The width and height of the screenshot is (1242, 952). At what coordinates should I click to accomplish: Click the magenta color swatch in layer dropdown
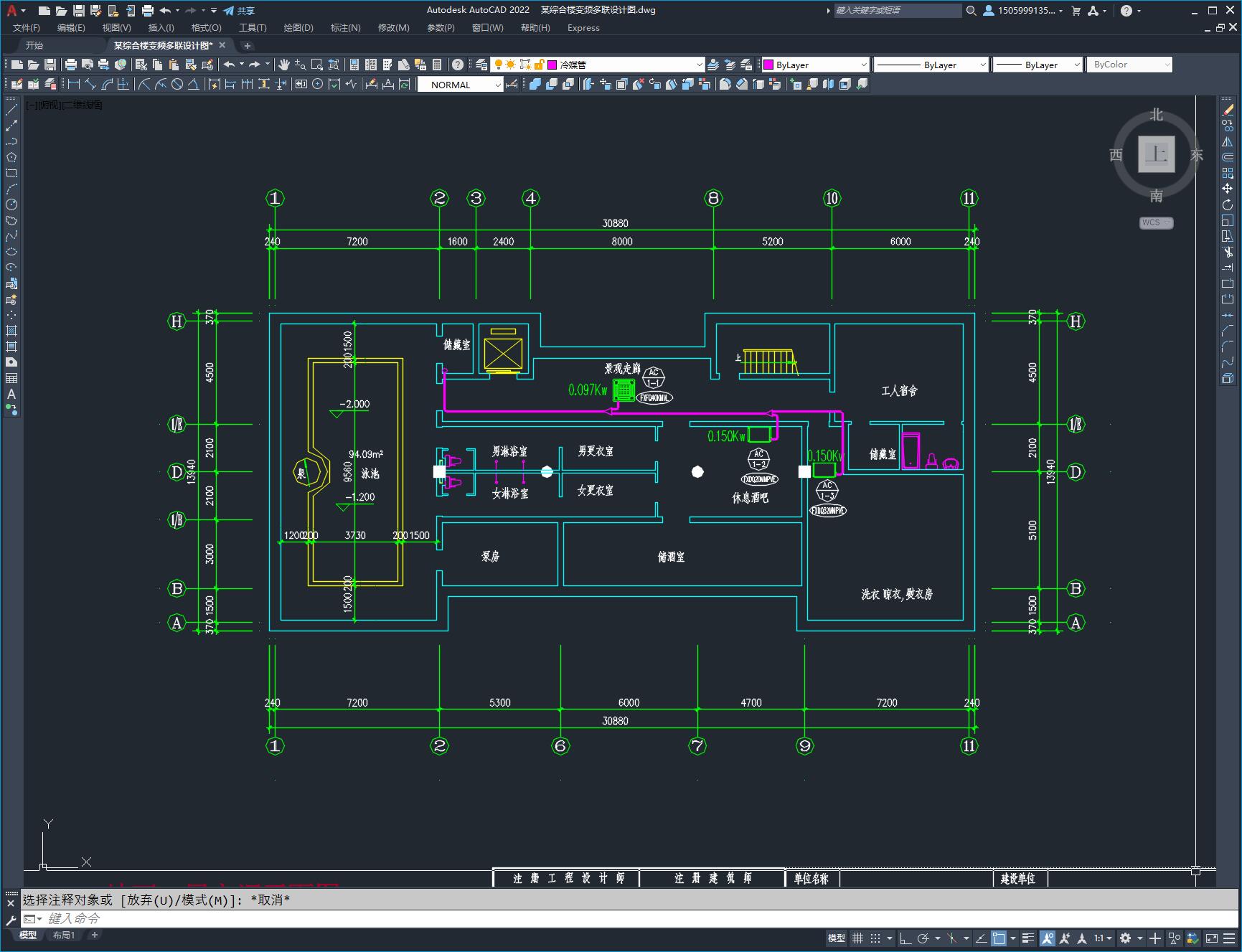point(552,65)
